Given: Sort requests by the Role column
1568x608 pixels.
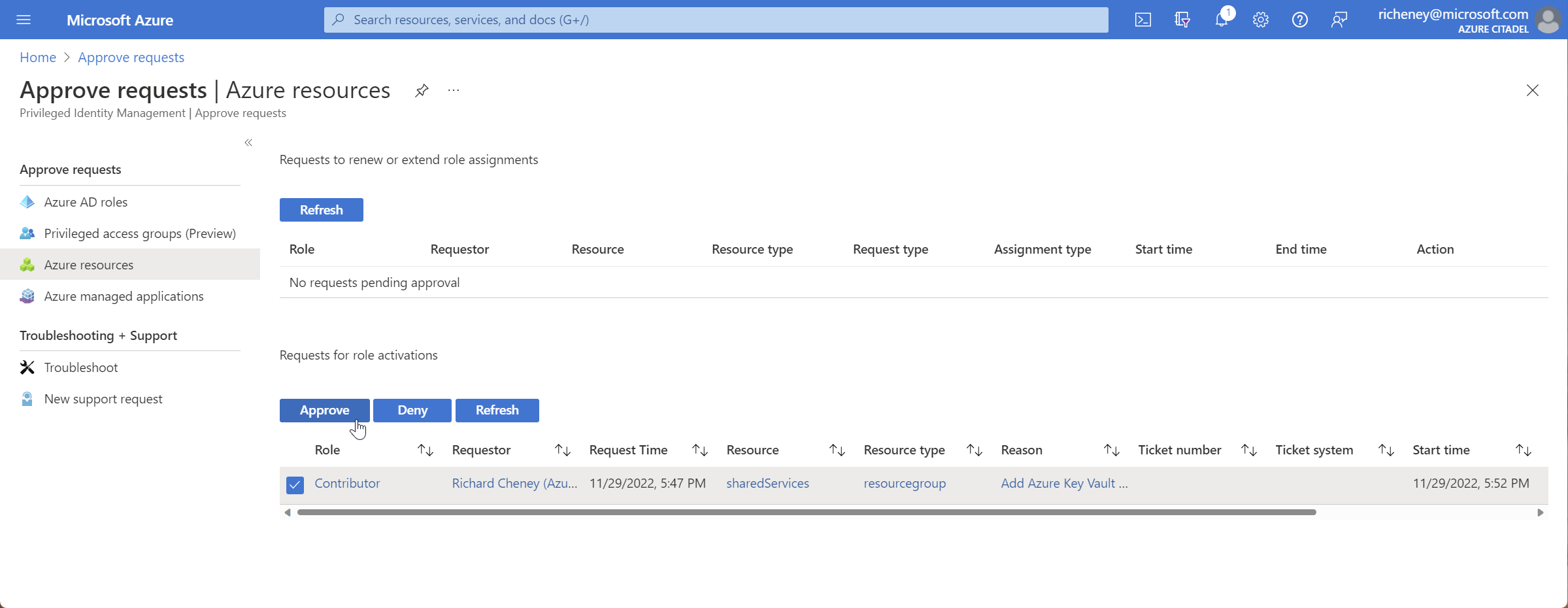Looking at the screenshot, I should click(x=425, y=450).
